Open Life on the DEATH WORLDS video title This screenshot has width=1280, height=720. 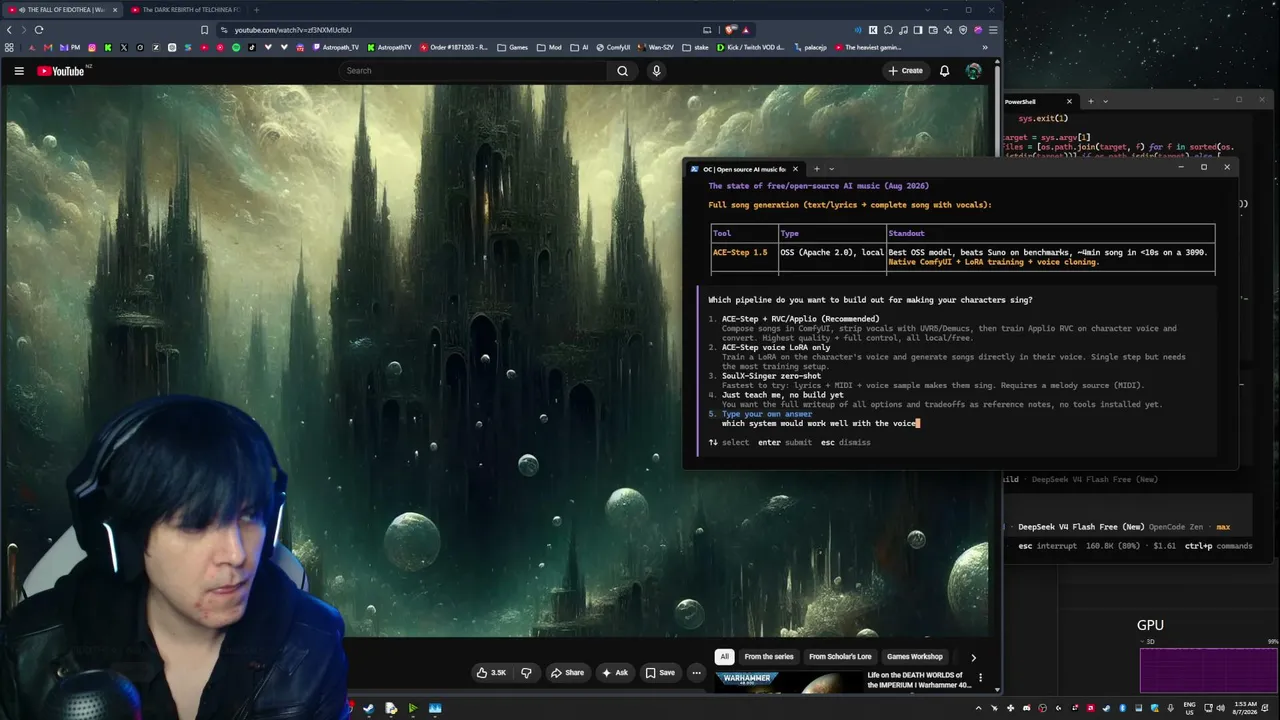(919, 680)
